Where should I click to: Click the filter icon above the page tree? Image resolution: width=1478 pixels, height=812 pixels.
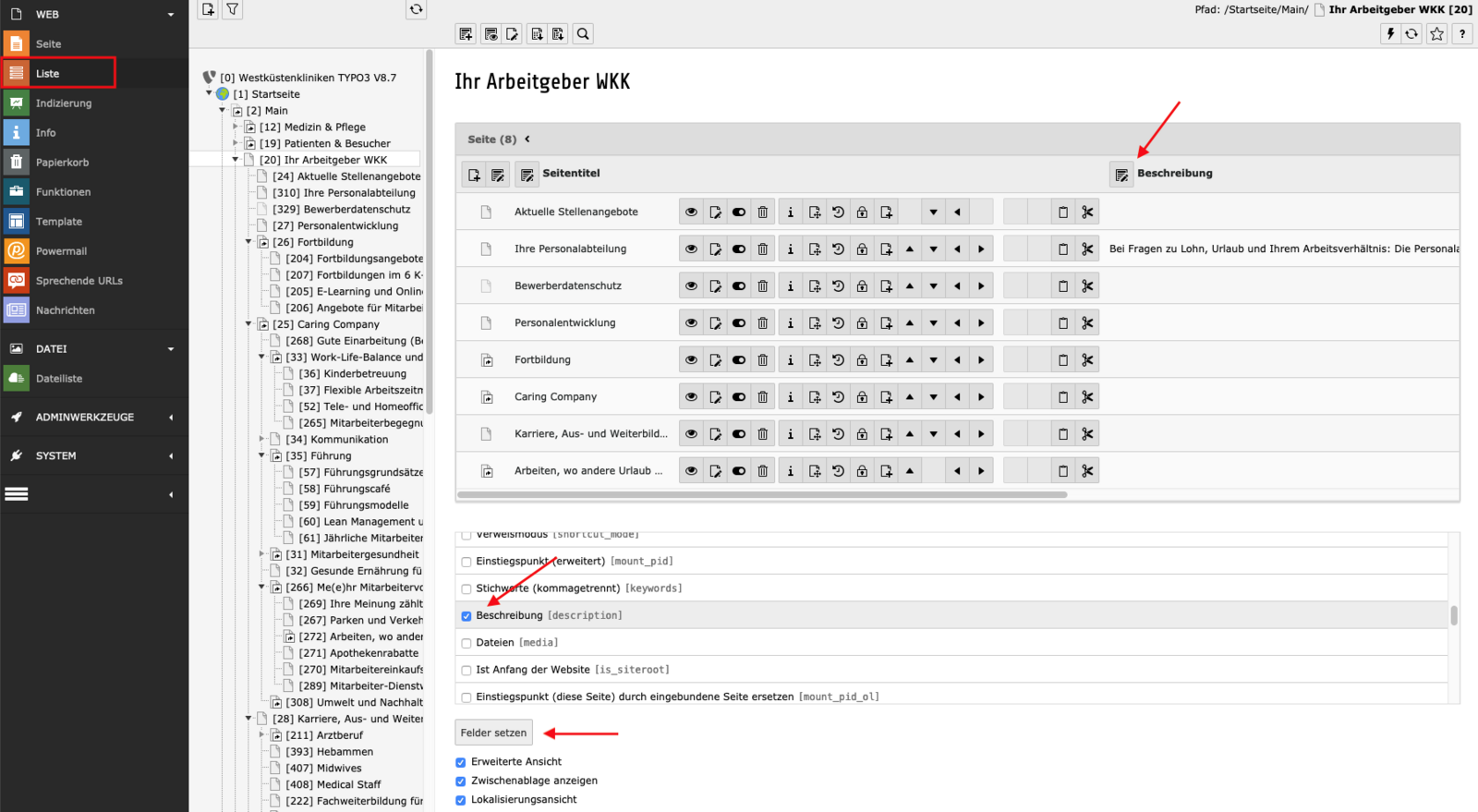tap(233, 9)
